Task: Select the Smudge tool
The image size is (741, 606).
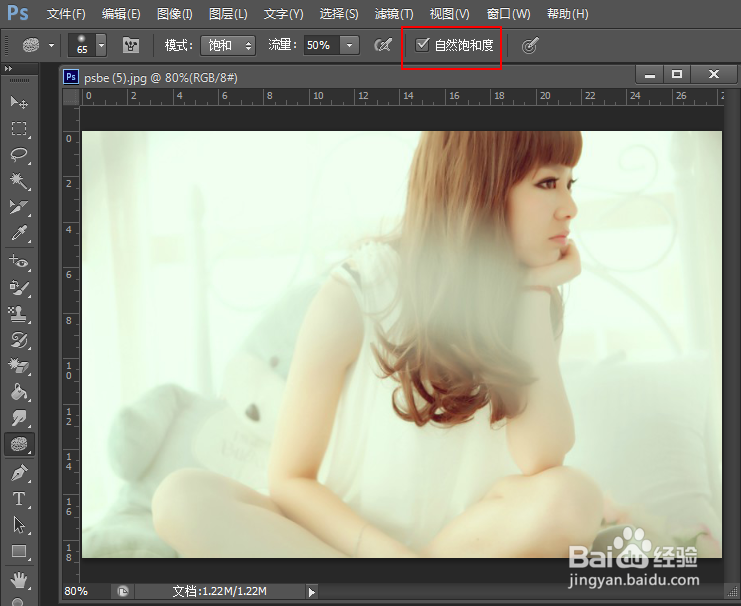Action: point(19,417)
